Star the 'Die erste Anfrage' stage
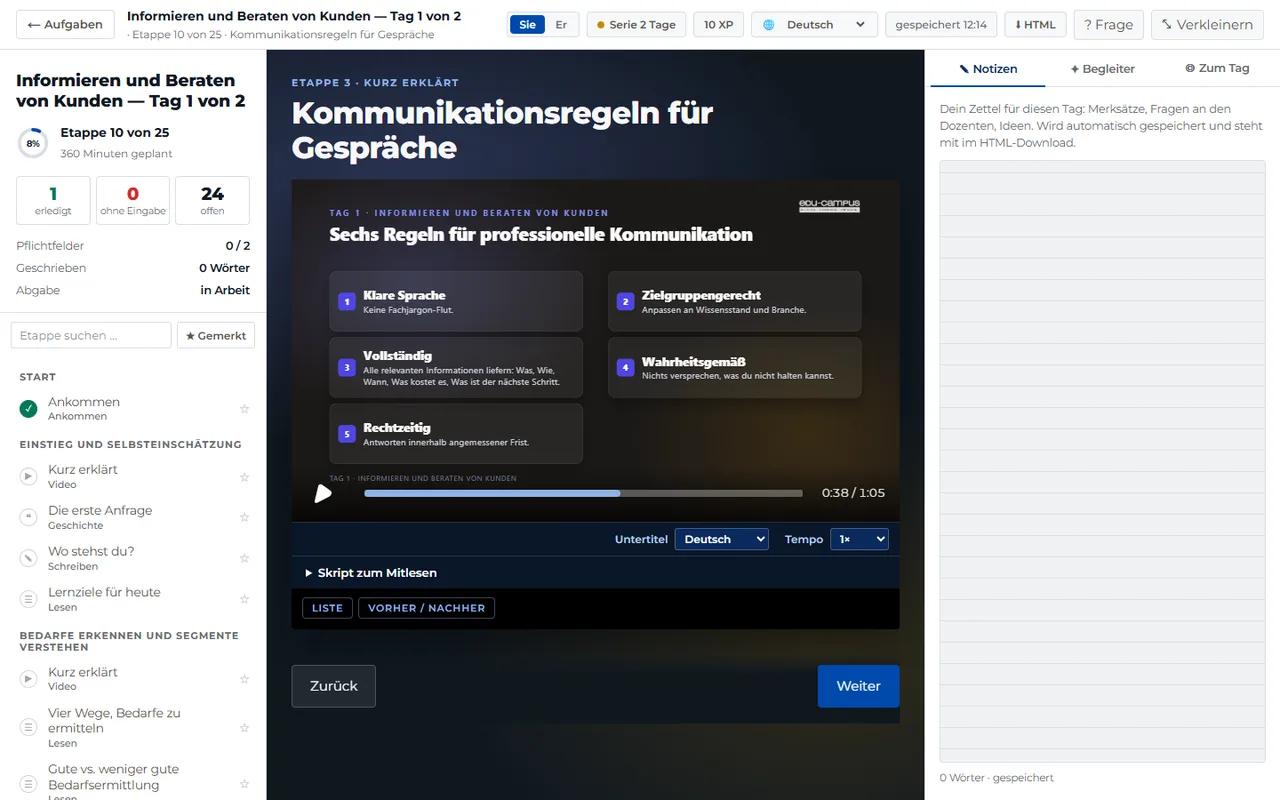The height and width of the screenshot is (800, 1280). pos(244,518)
